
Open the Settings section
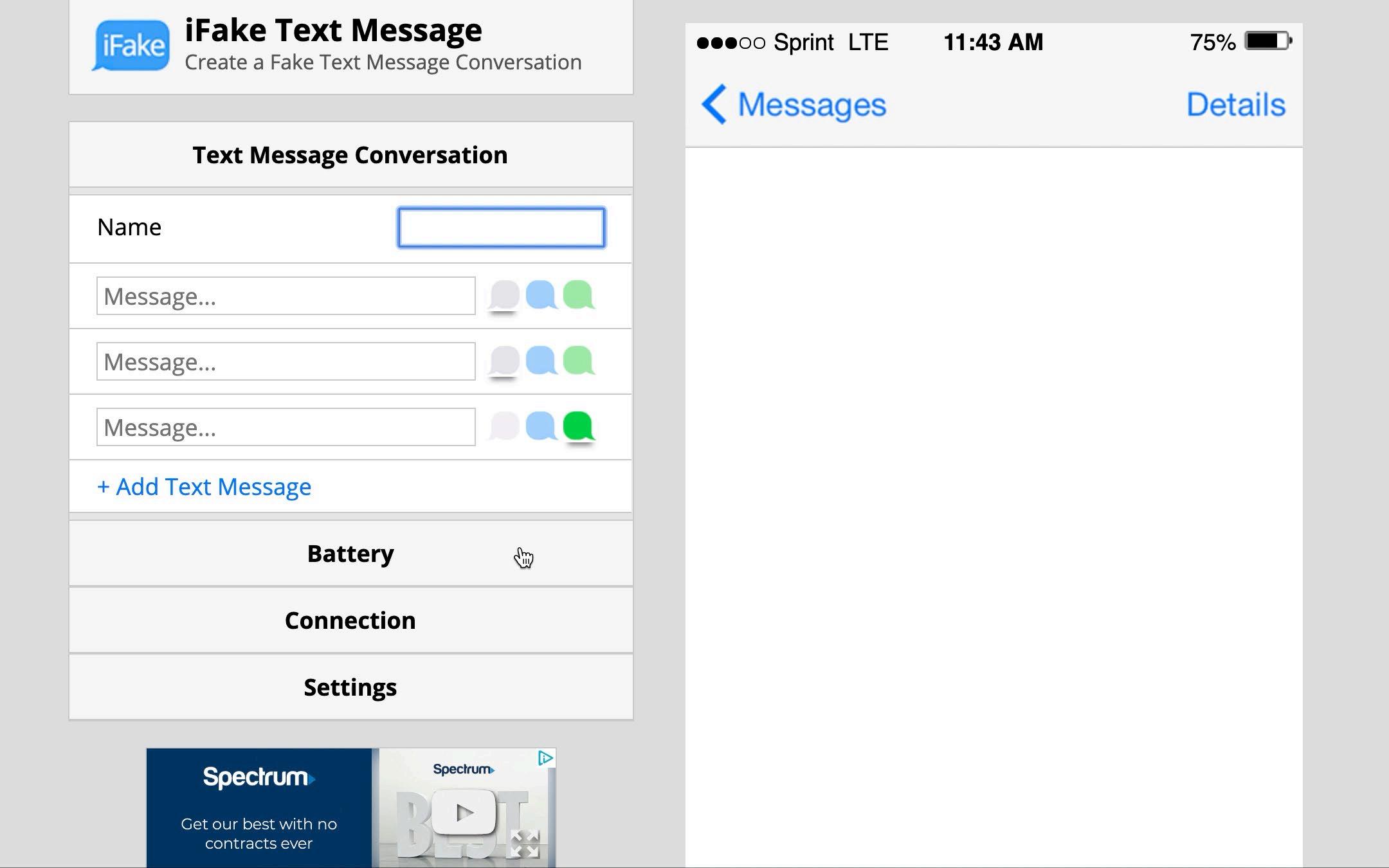(x=350, y=687)
